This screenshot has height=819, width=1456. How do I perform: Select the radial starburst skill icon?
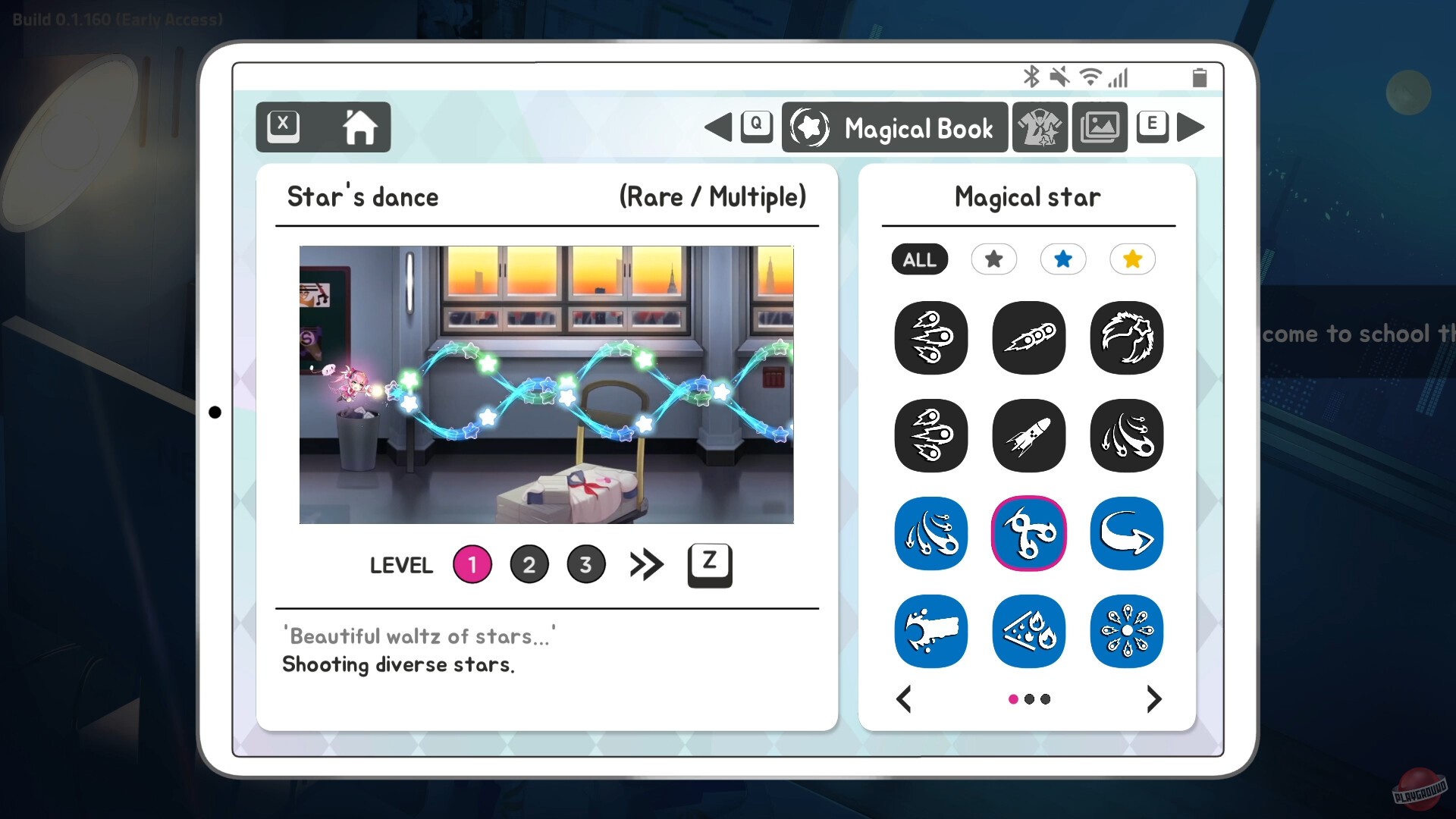click(1125, 632)
